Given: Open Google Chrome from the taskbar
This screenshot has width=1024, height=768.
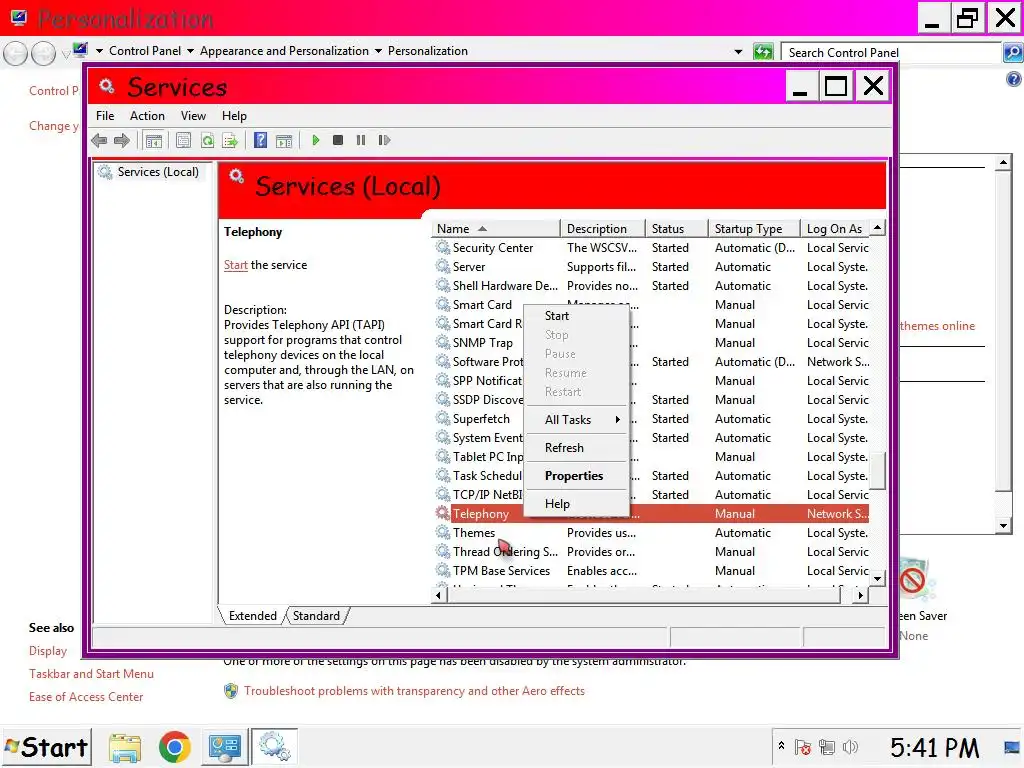Looking at the screenshot, I should coord(174,747).
